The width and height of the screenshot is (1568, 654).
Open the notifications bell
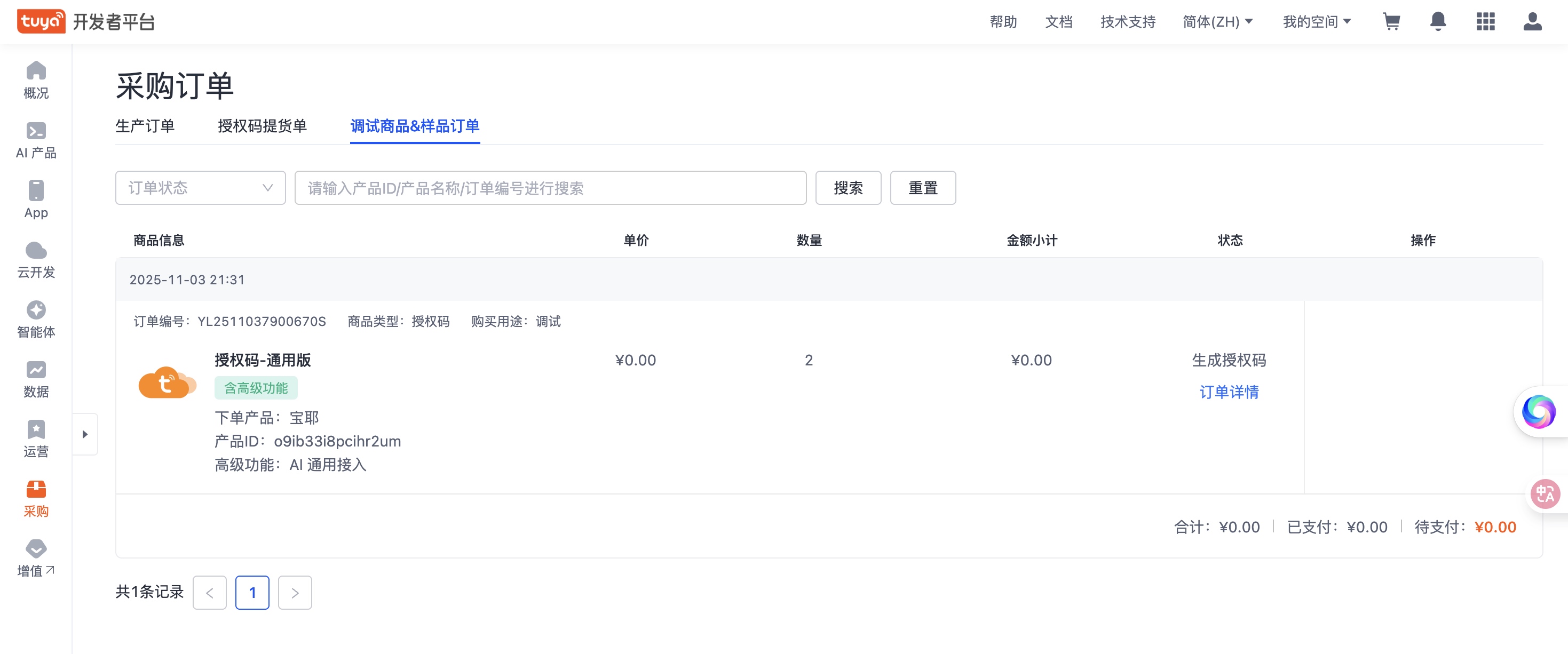click(1438, 22)
